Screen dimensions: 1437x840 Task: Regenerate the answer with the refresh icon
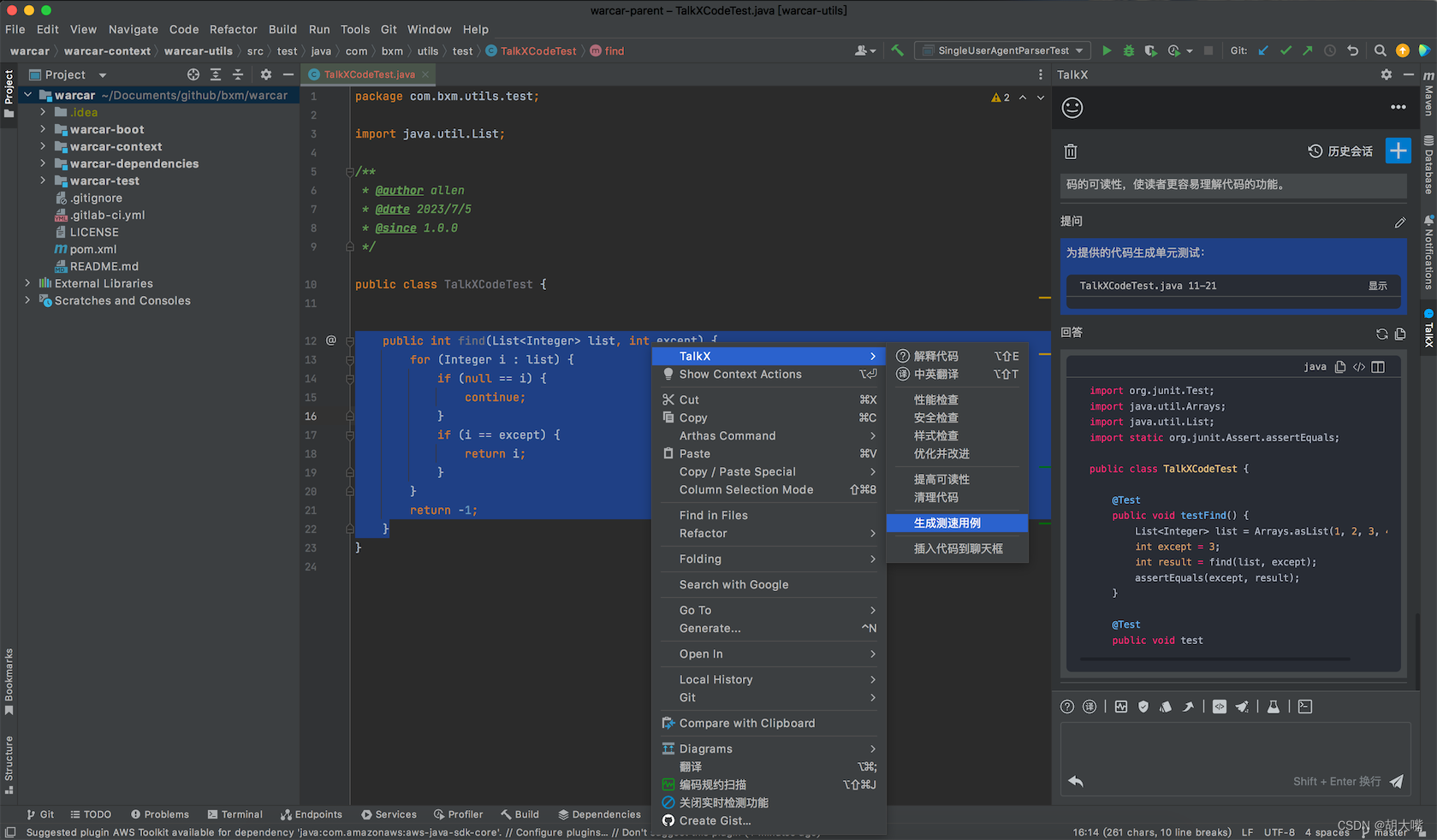click(1382, 334)
